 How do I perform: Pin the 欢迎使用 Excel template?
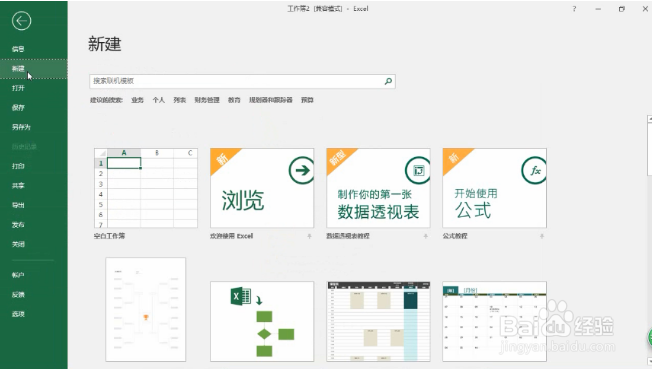click(309, 236)
